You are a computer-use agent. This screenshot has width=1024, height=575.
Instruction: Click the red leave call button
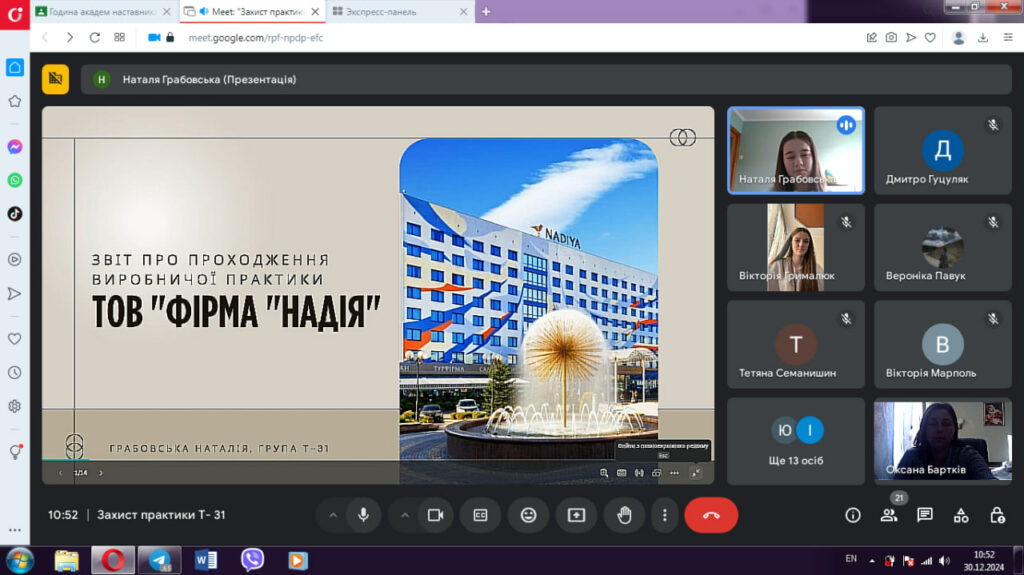pos(711,515)
